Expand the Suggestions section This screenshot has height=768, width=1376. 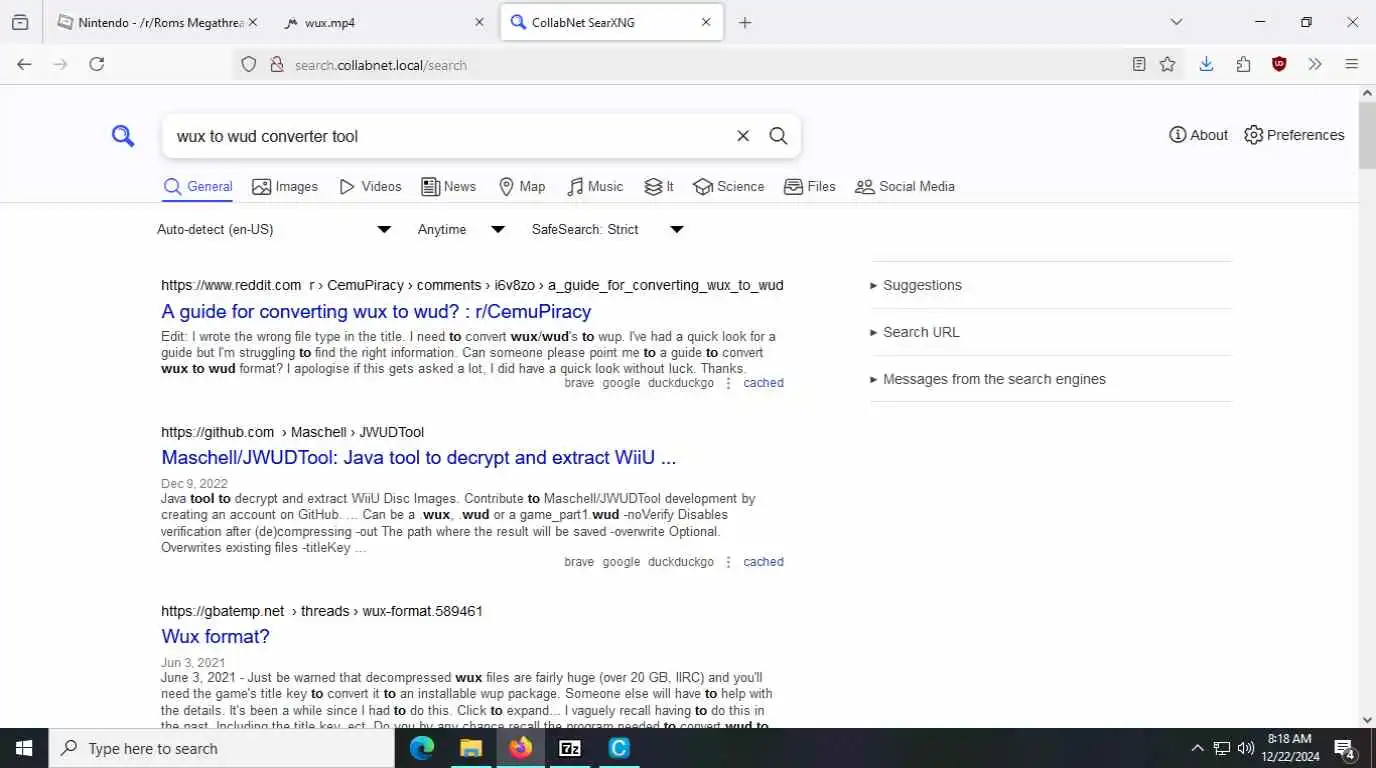tap(1051, 285)
